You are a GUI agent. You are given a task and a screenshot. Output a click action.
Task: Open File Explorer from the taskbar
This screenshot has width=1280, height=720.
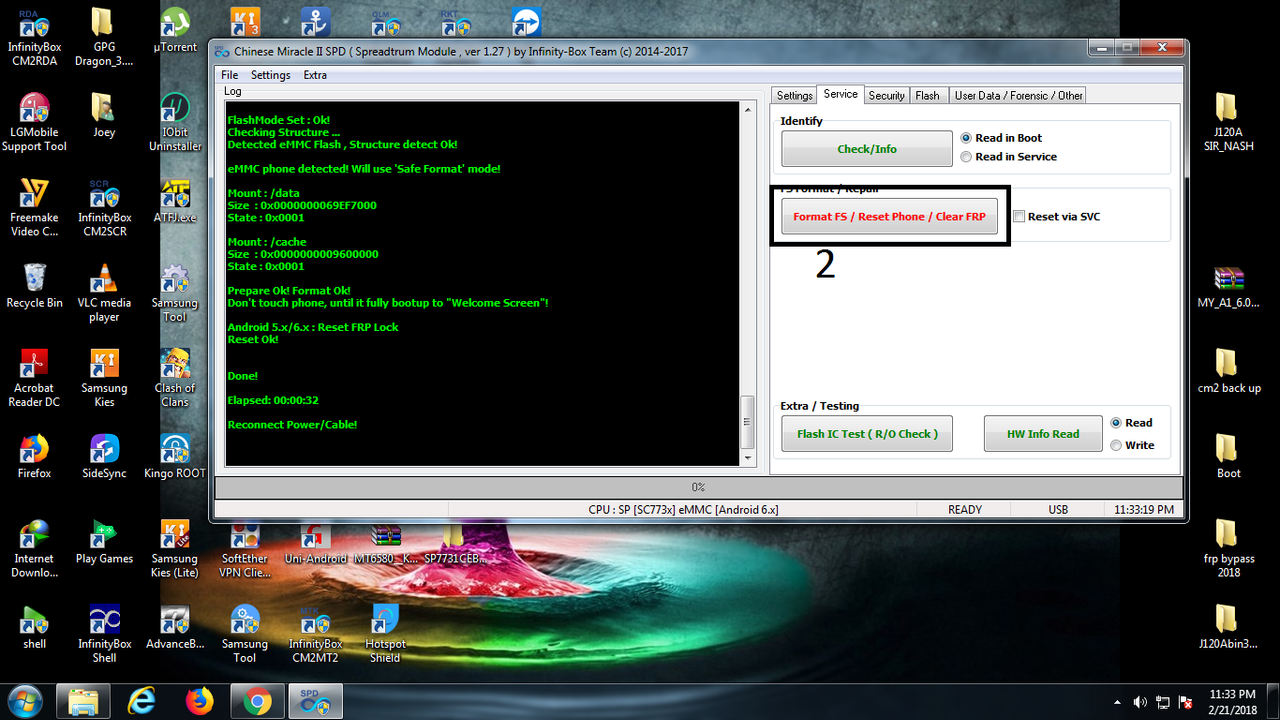click(x=83, y=702)
